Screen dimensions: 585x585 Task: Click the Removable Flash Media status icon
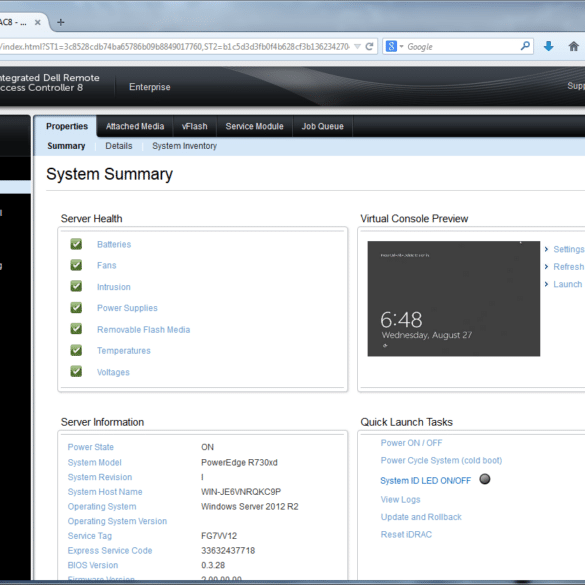coord(76,329)
